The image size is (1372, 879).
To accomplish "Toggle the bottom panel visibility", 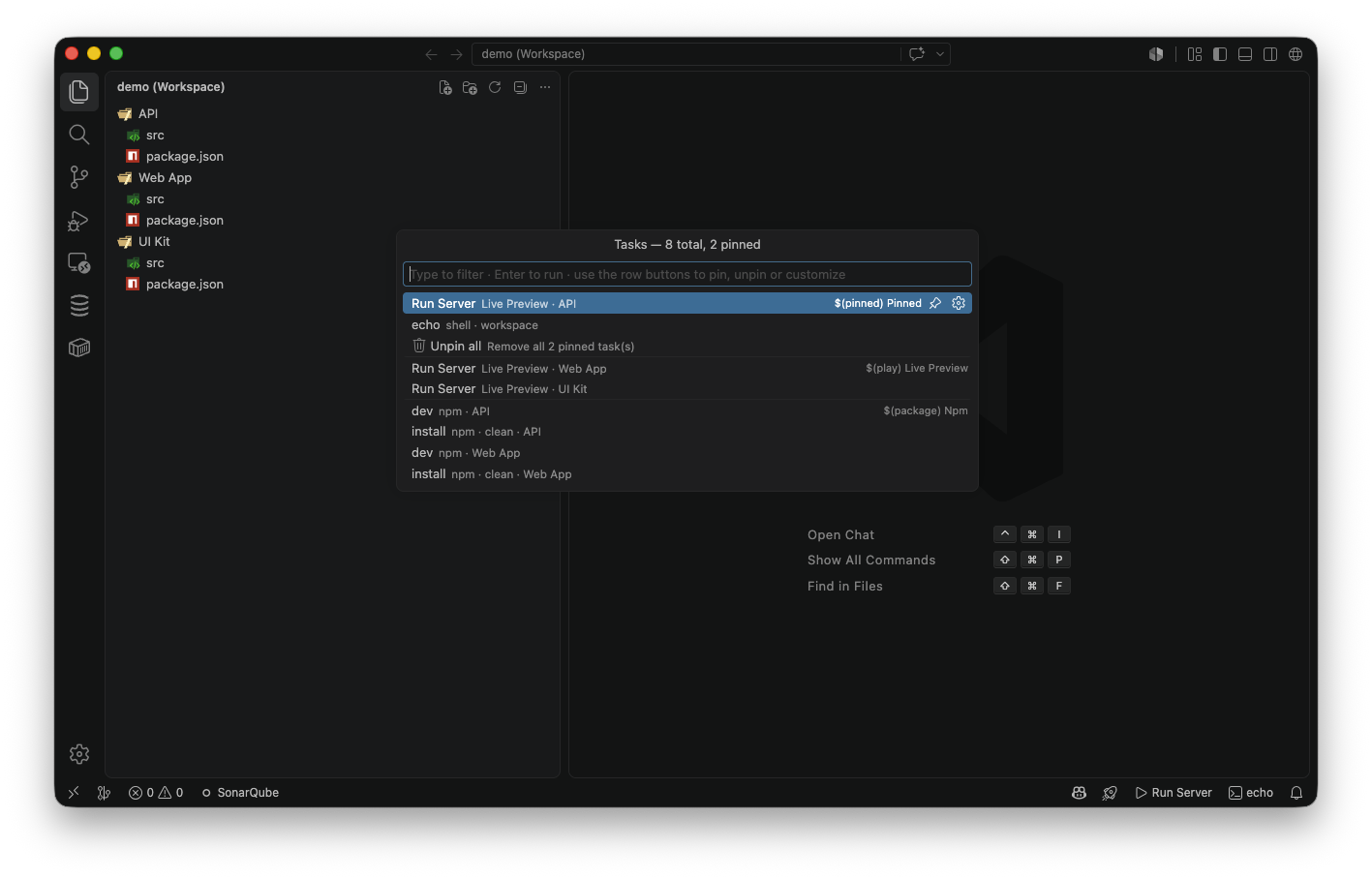I will [x=1245, y=54].
